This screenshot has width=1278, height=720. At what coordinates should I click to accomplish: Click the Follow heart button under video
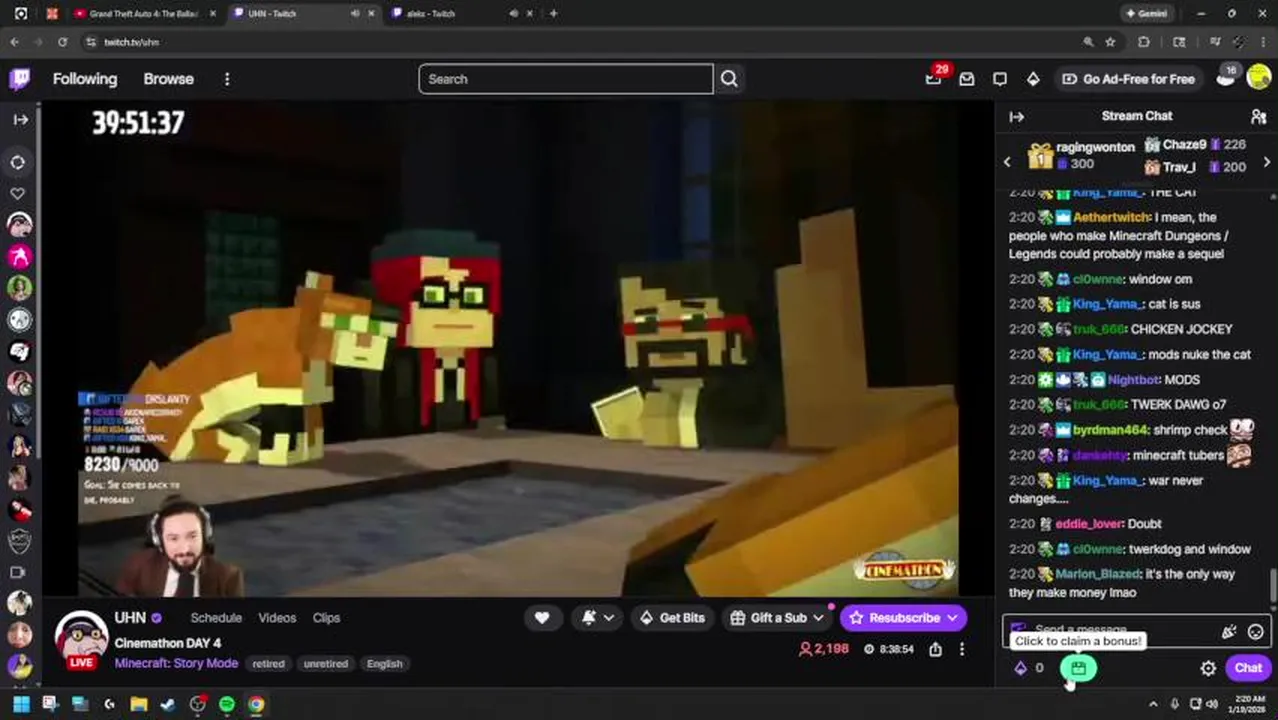point(542,618)
